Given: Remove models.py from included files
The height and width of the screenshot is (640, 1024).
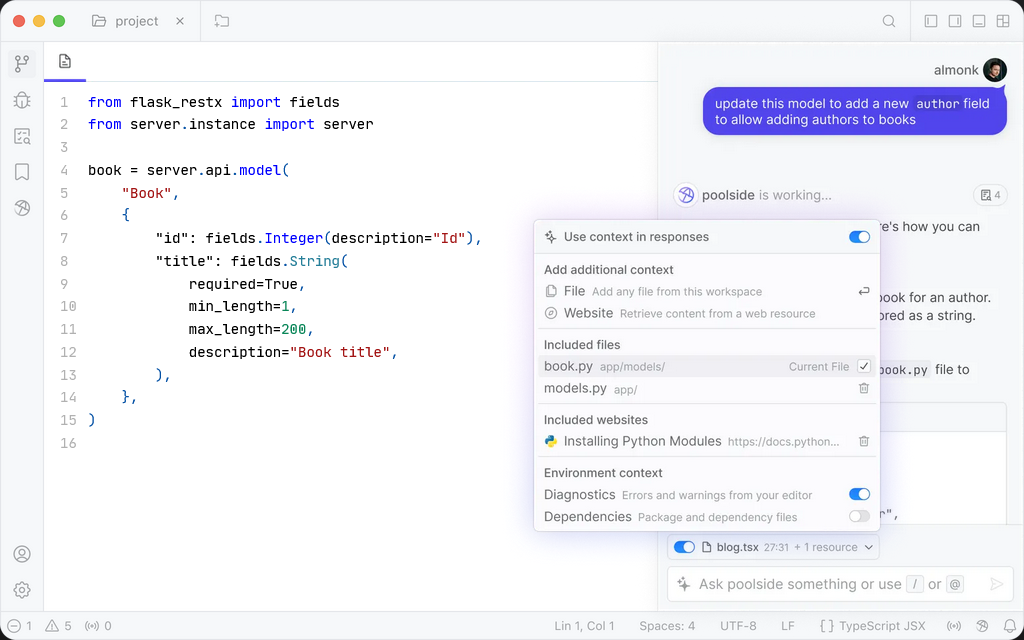Looking at the screenshot, I should (864, 388).
